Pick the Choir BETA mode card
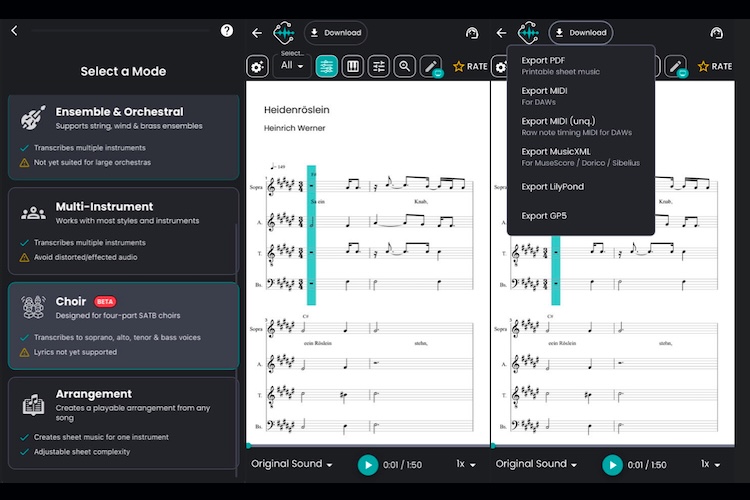The image size is (750, 500). click(x=123, y=326)
